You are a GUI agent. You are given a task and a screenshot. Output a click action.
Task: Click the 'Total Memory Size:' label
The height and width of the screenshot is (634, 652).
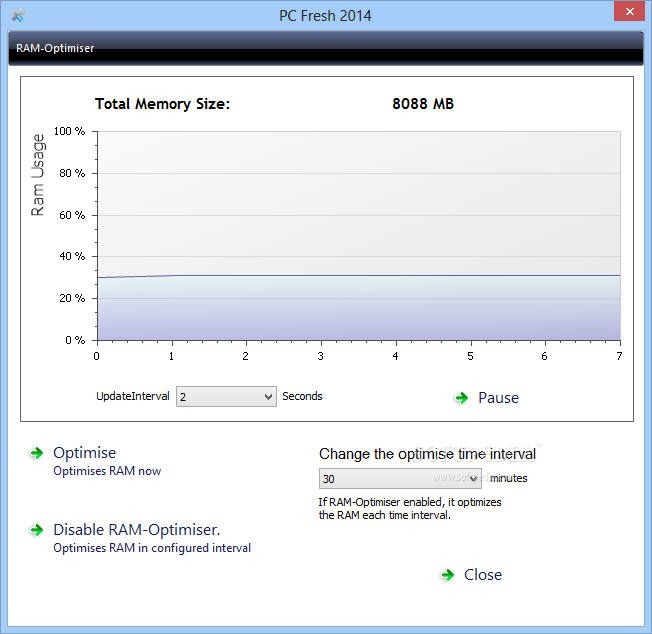(162, 104)
